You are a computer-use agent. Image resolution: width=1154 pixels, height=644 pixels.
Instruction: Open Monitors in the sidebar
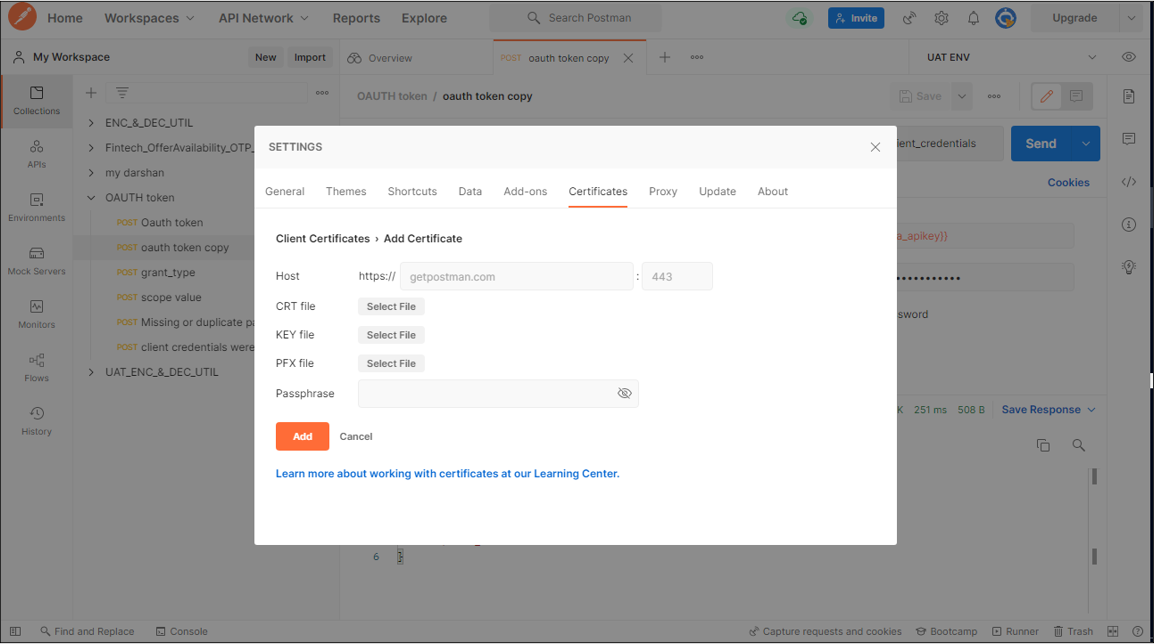[x=36, y=314]
